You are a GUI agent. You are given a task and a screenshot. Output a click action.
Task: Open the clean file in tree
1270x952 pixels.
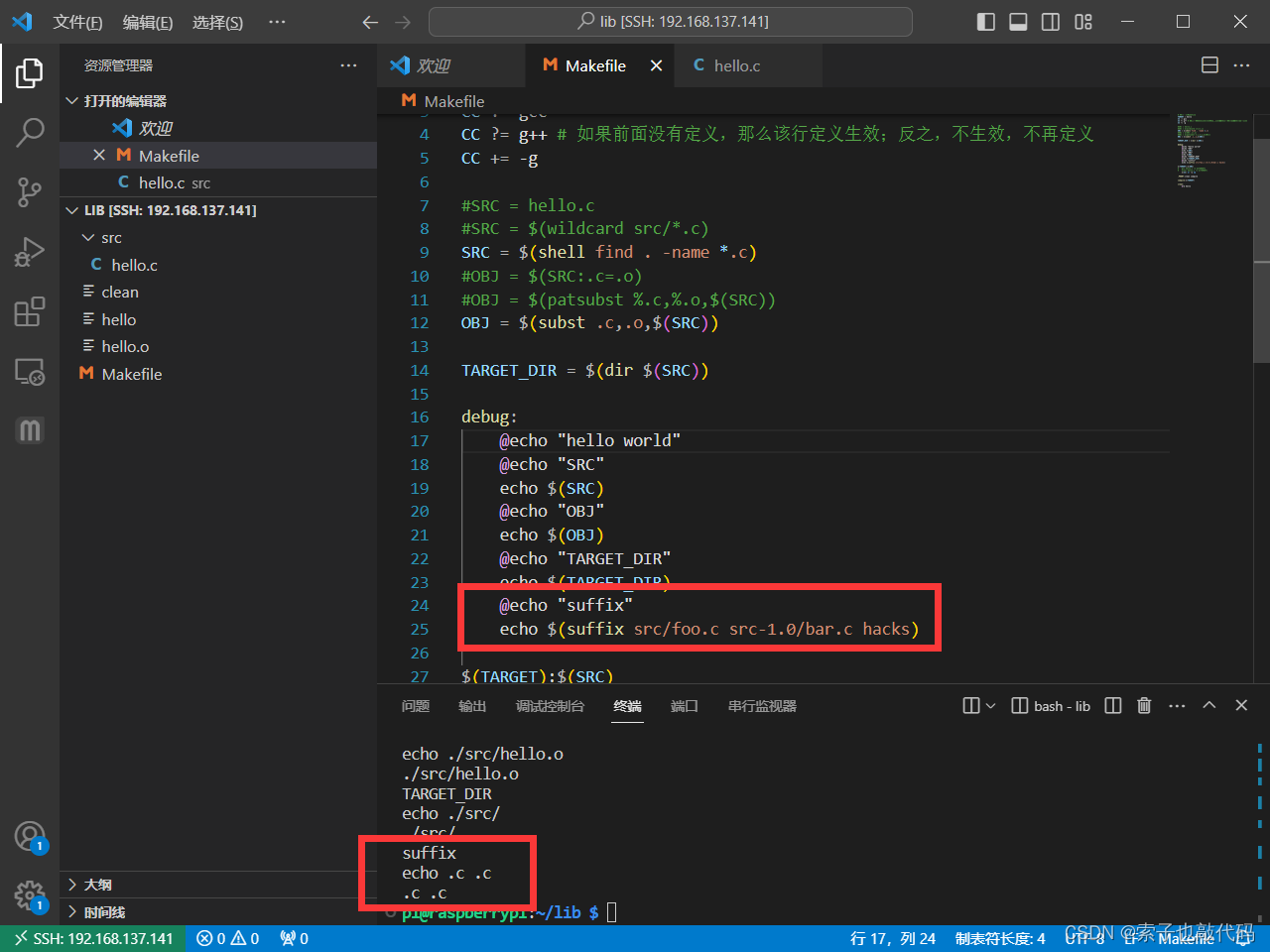[x=218, y=293]
